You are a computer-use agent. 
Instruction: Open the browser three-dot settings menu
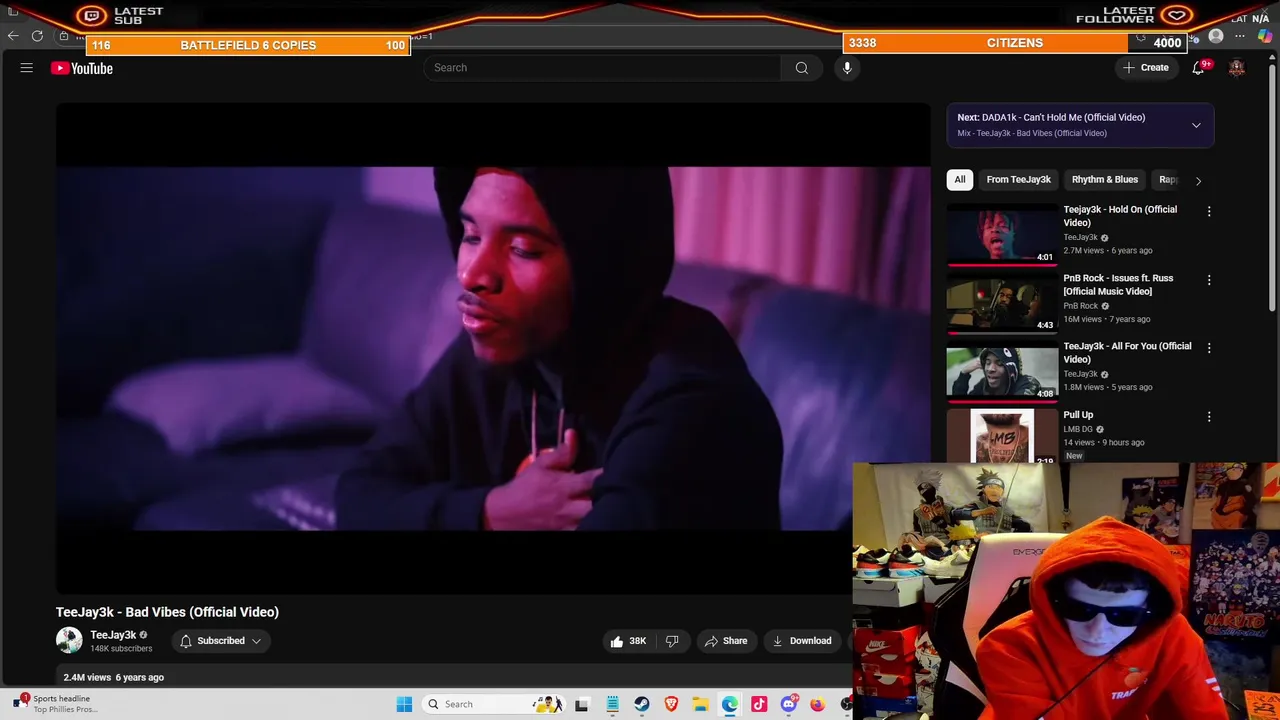coord(1240,36)
